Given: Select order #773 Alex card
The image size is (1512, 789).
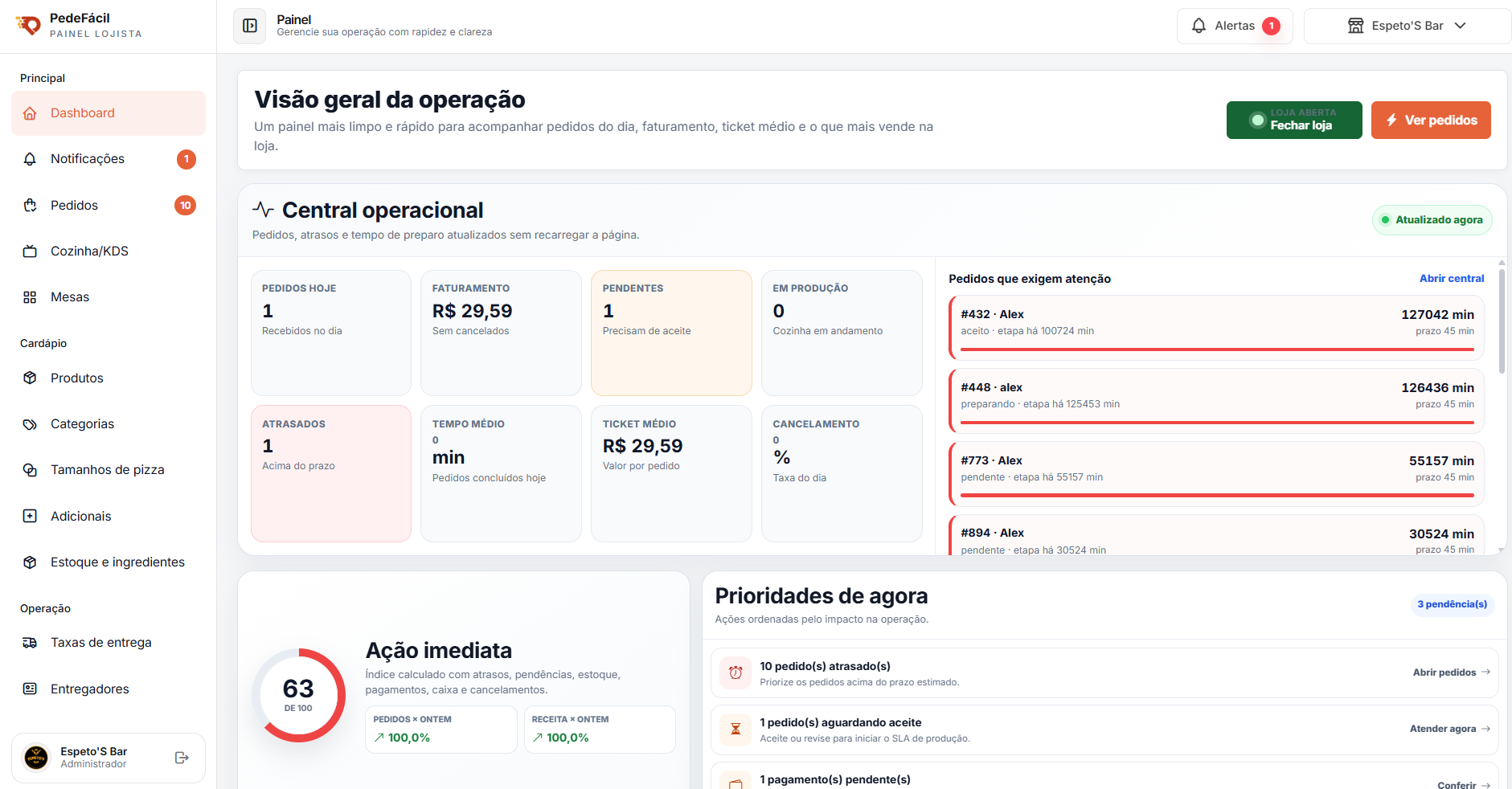Looking at the screenshot, I should (x=1216, y=474).
